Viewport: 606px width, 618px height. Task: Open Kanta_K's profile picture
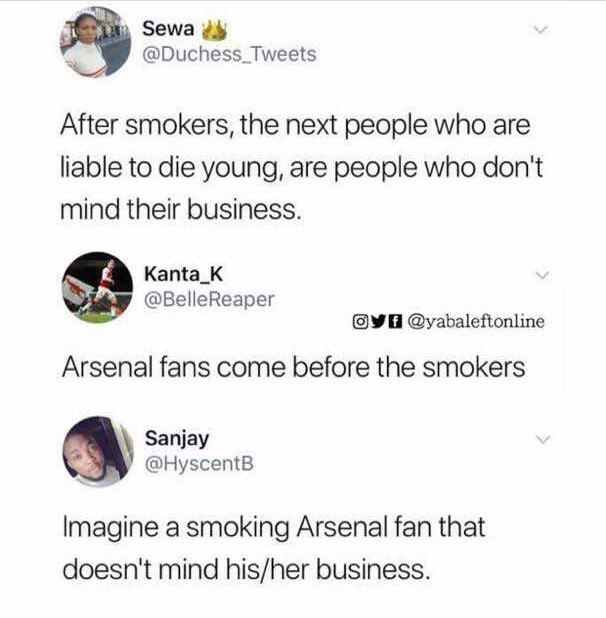pyautogui.click(x=97, y=287)
